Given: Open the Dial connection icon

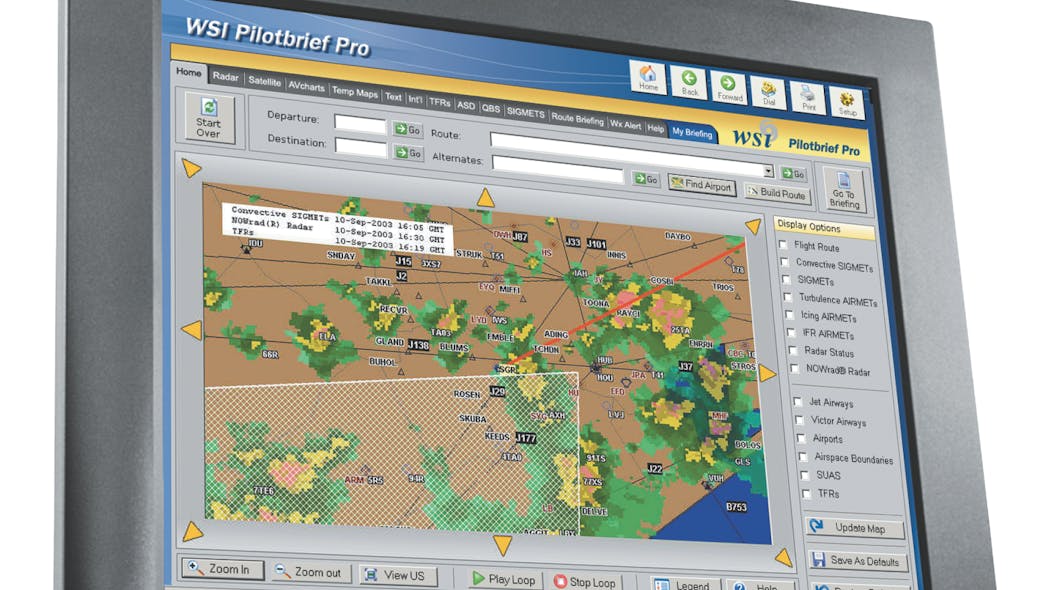Looking at the screenshot, I should coord(768,92).
